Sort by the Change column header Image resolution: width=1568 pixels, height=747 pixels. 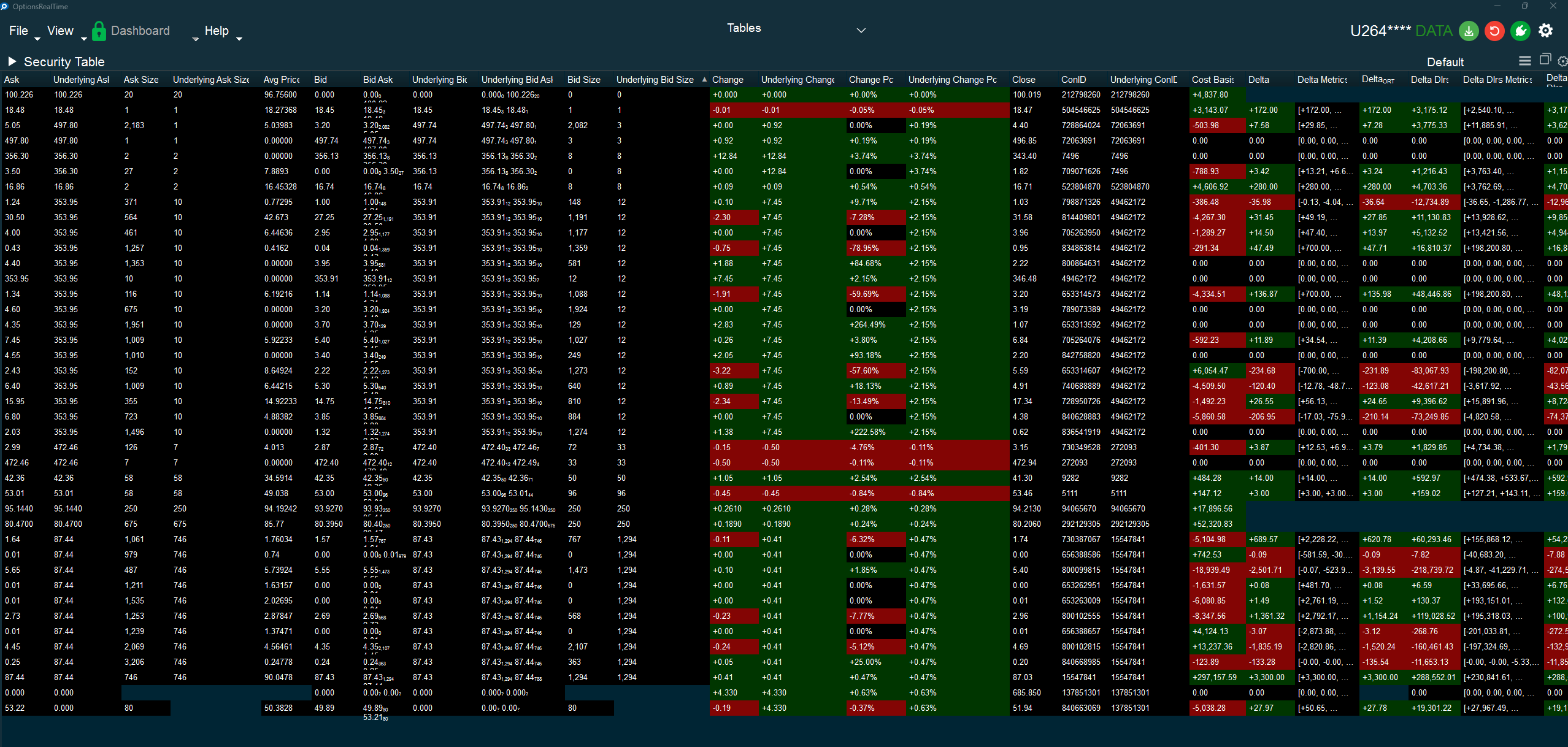click(728, 80)
